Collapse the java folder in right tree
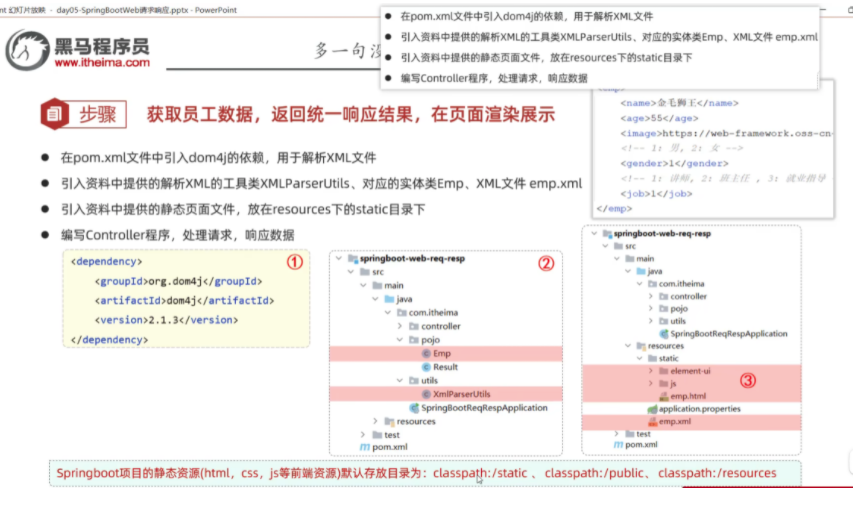The image size is (860, 507). (628, 271)
